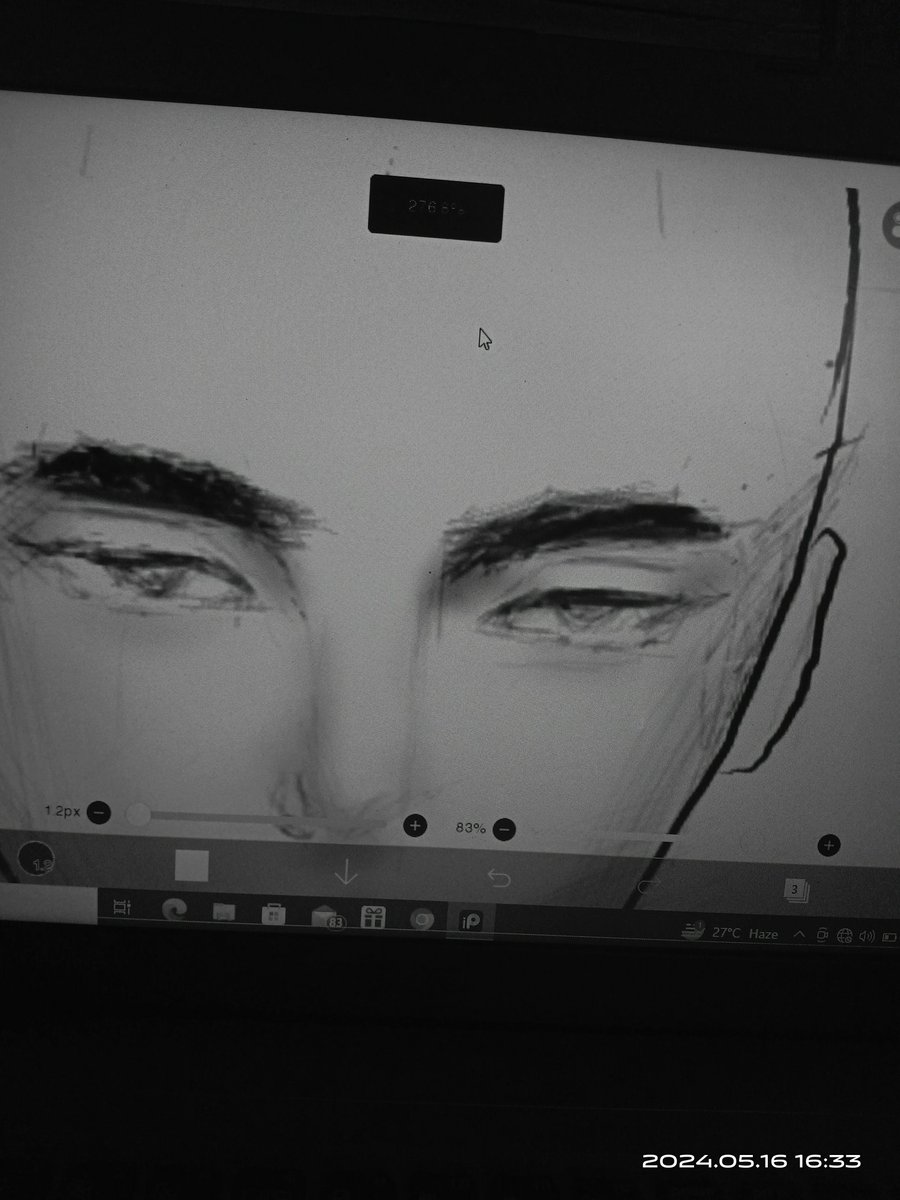
Task: Click the ibisPaint taskbar icon
Action: point(470,921)
